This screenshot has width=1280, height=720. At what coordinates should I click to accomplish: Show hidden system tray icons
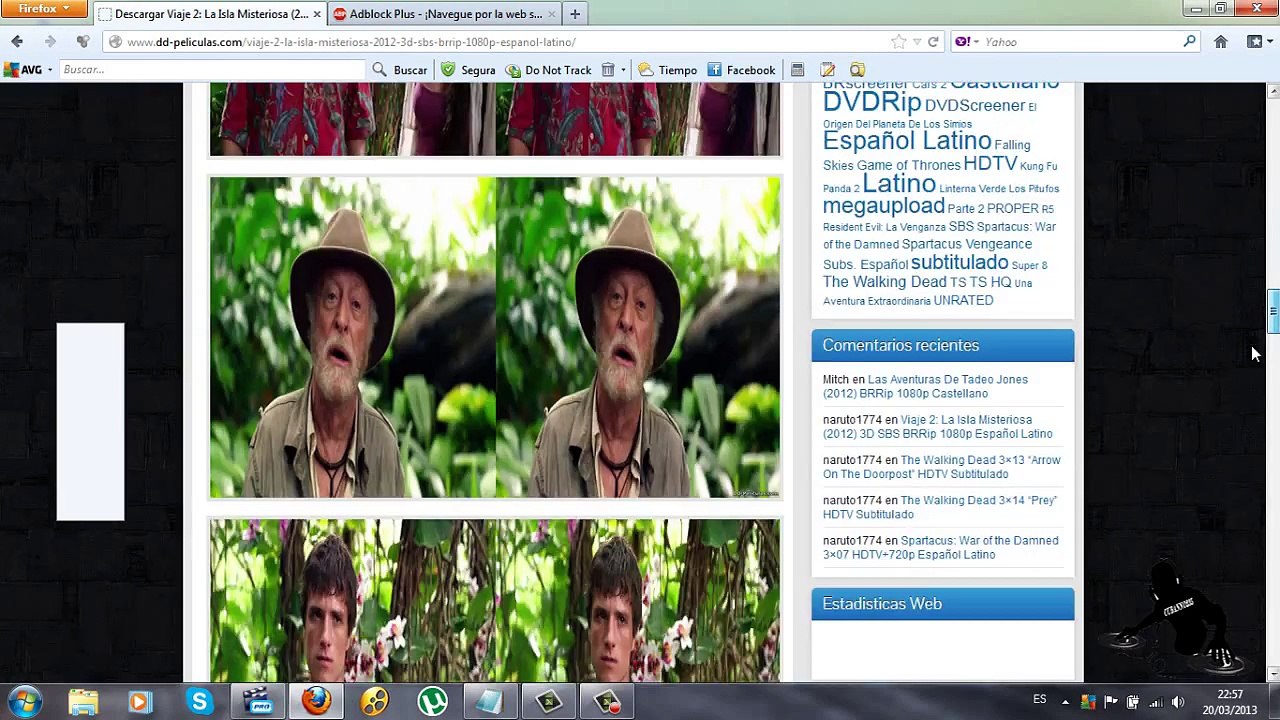click(1065, 702)
